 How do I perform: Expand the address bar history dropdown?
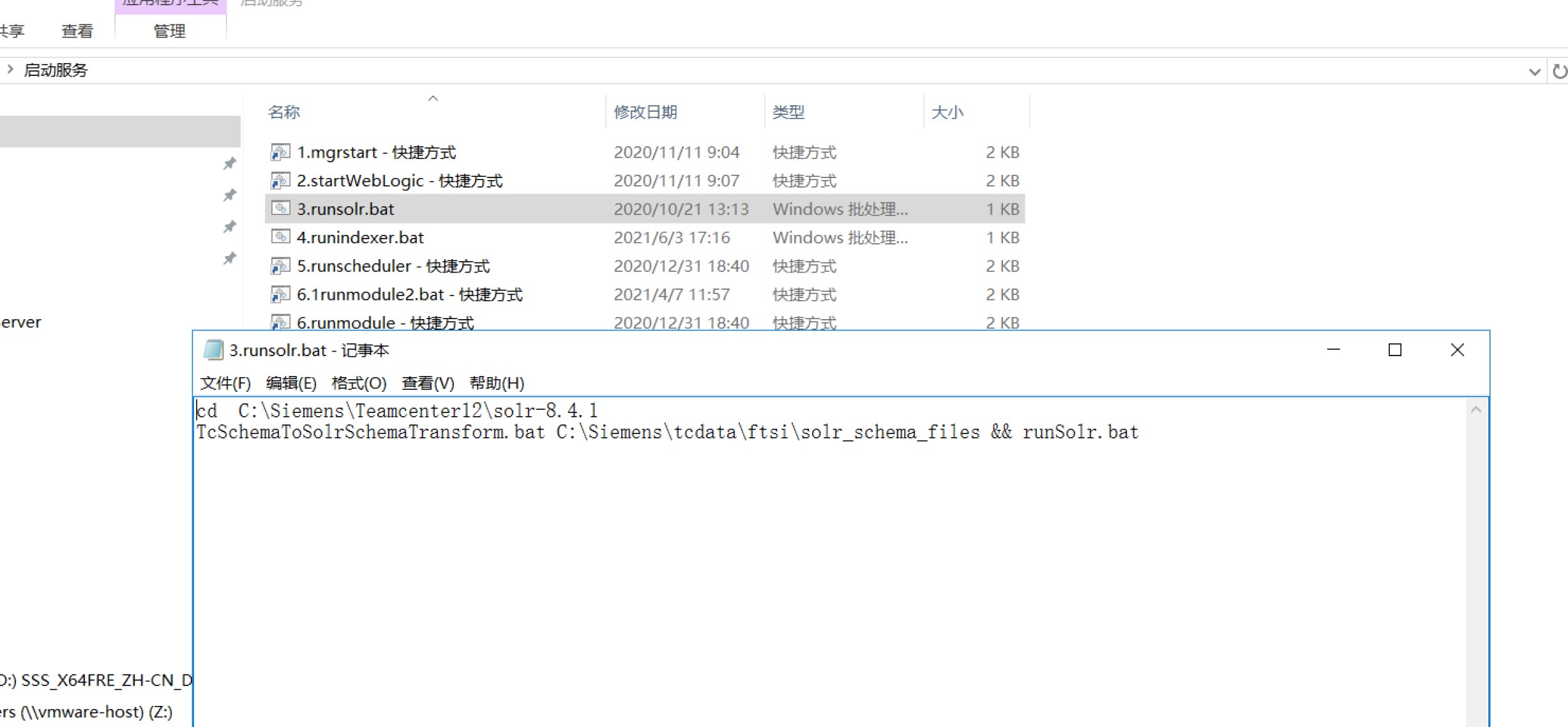tap(1535, 71)
